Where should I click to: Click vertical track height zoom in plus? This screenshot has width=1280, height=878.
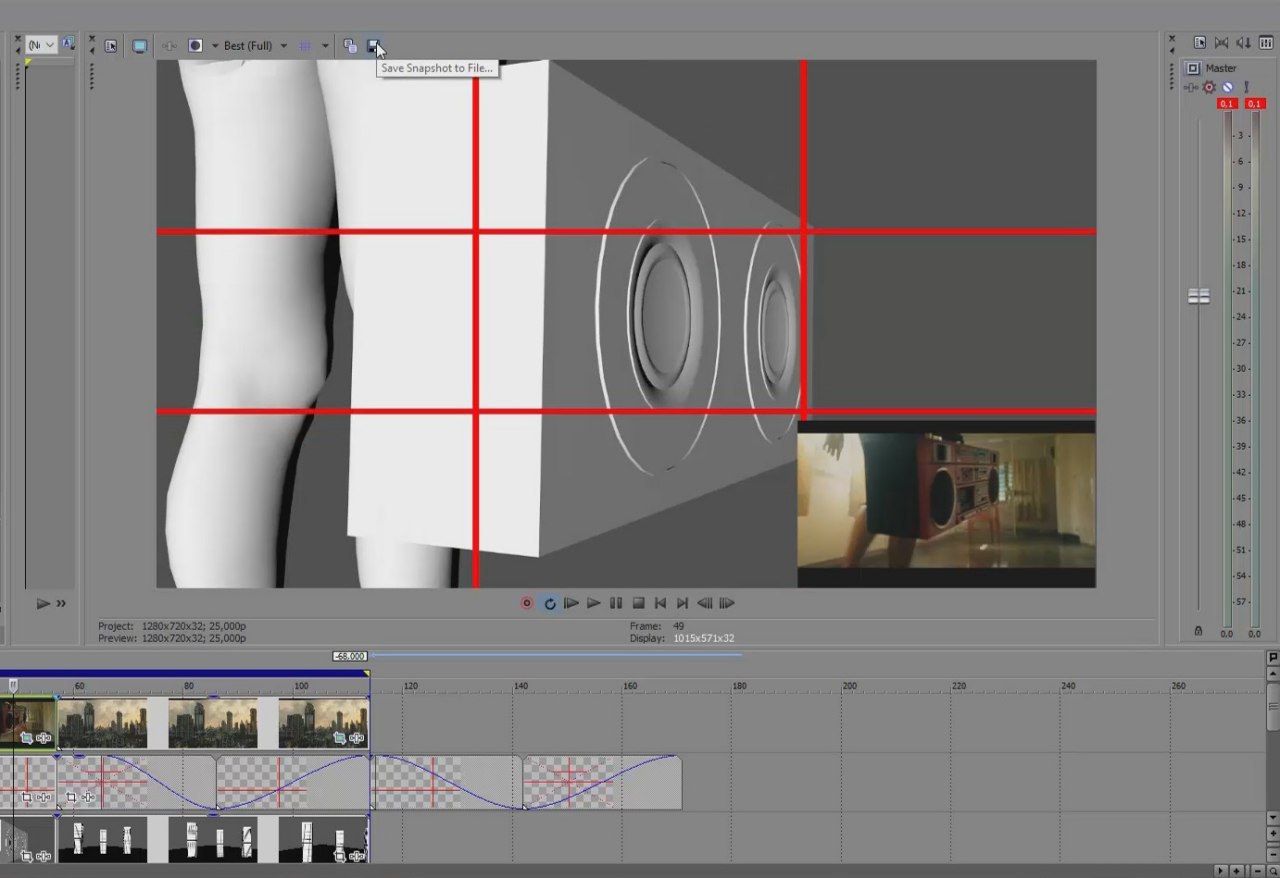click(x=1273, y=833)
